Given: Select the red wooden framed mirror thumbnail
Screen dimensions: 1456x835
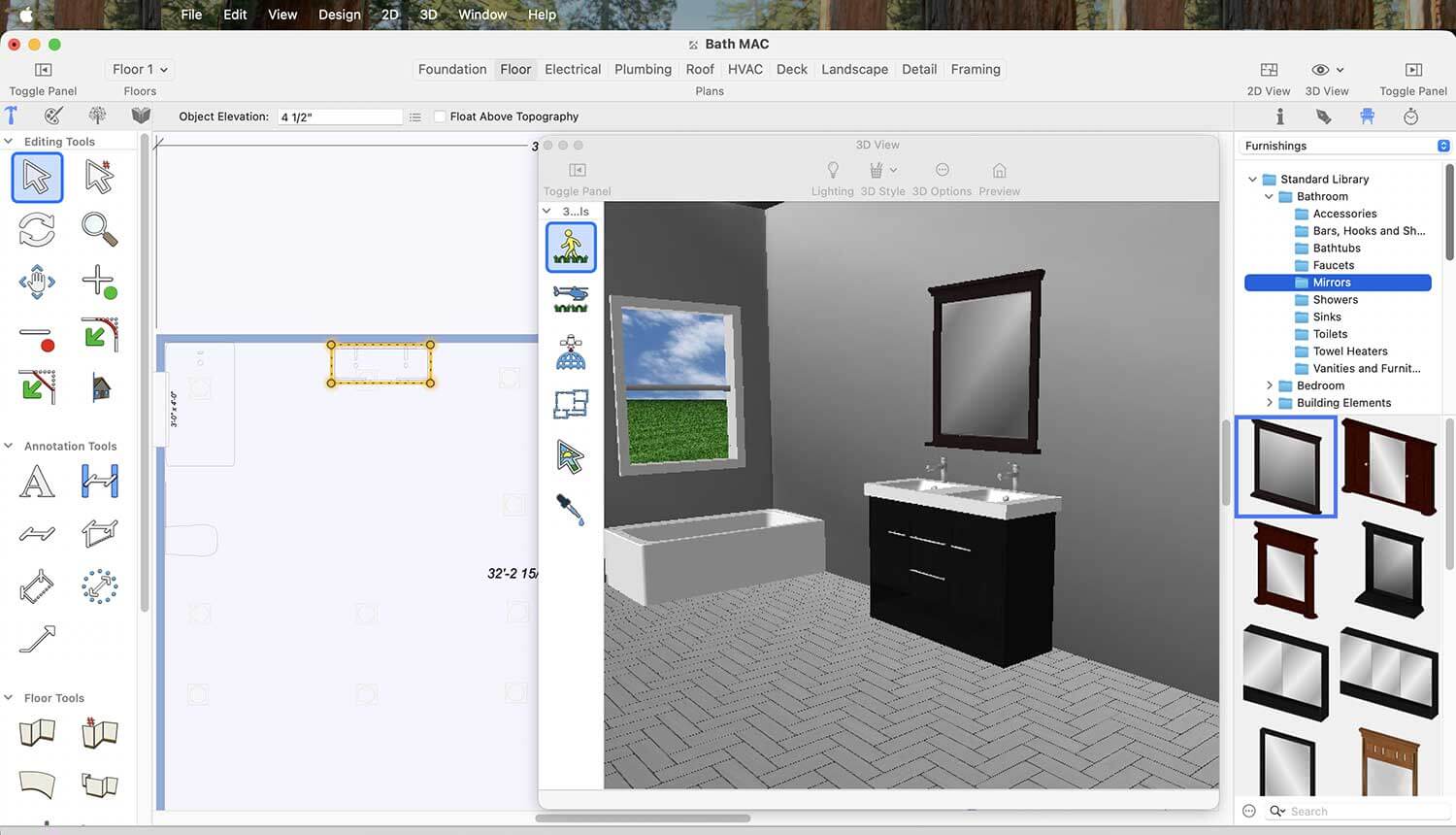Looking at the screenshot, I should pyautogui.click(x=1285, y=569).
